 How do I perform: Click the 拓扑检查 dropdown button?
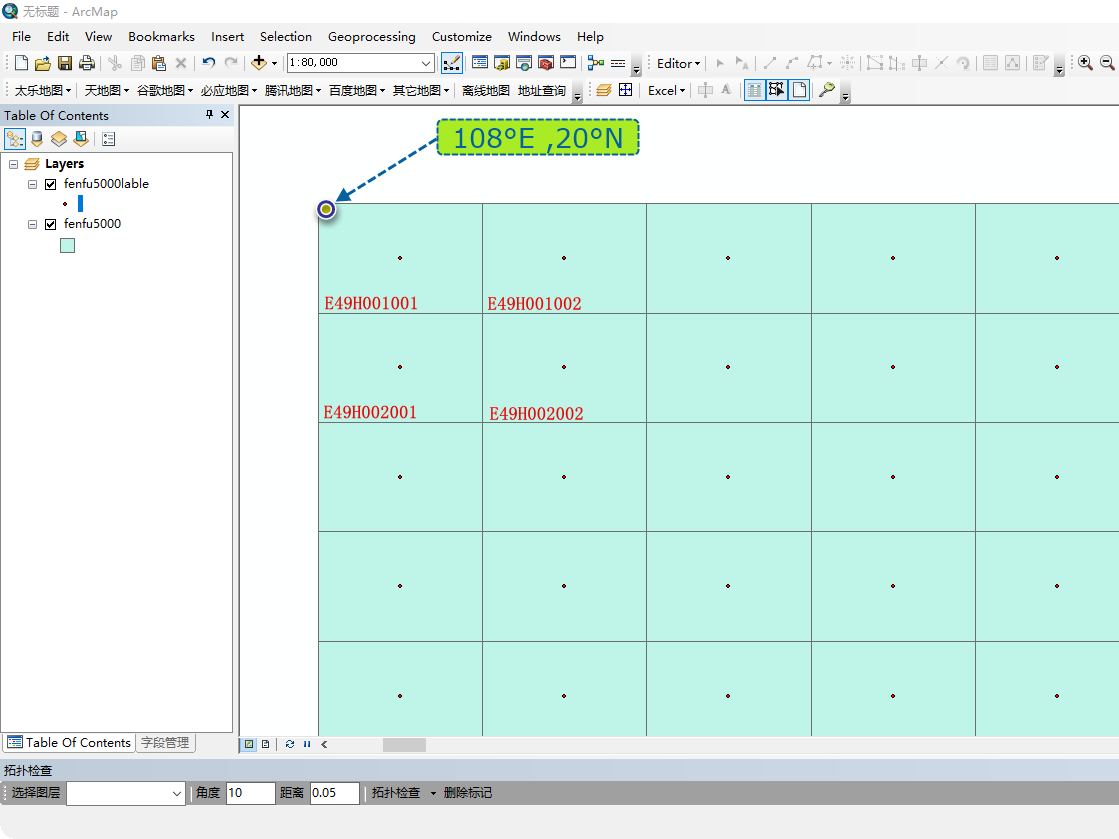point(403,793)
